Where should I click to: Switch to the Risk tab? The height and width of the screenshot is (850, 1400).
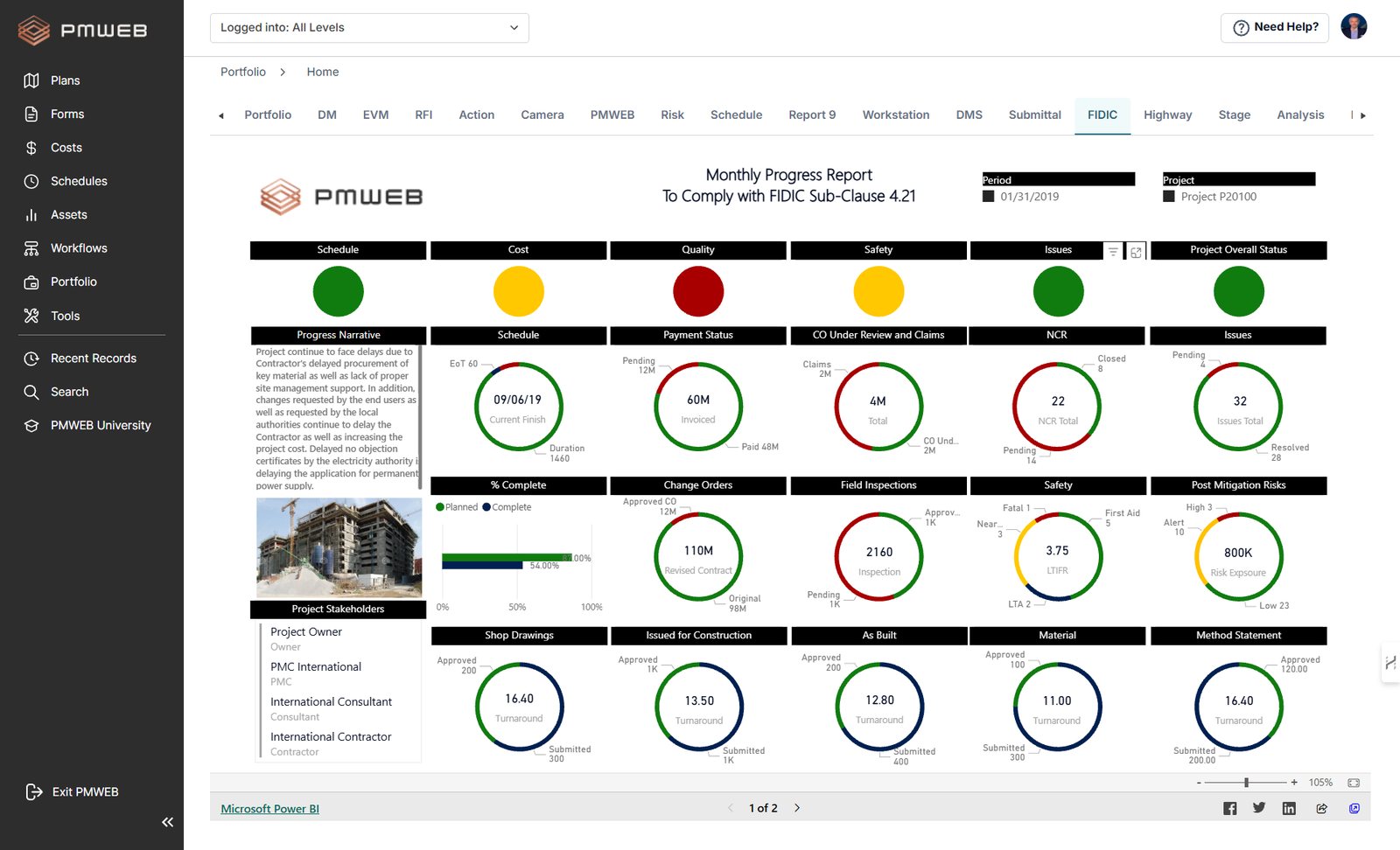[x=672, y=115]
